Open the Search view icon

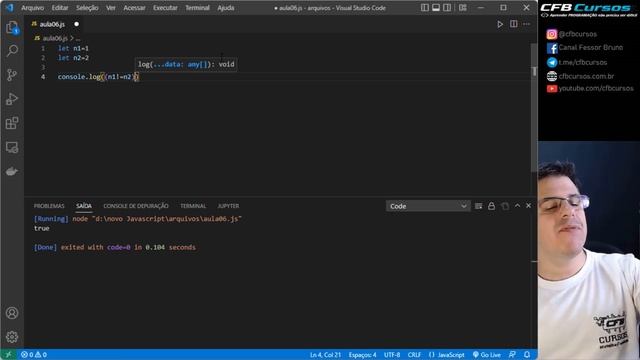click(x=12, y=51)
